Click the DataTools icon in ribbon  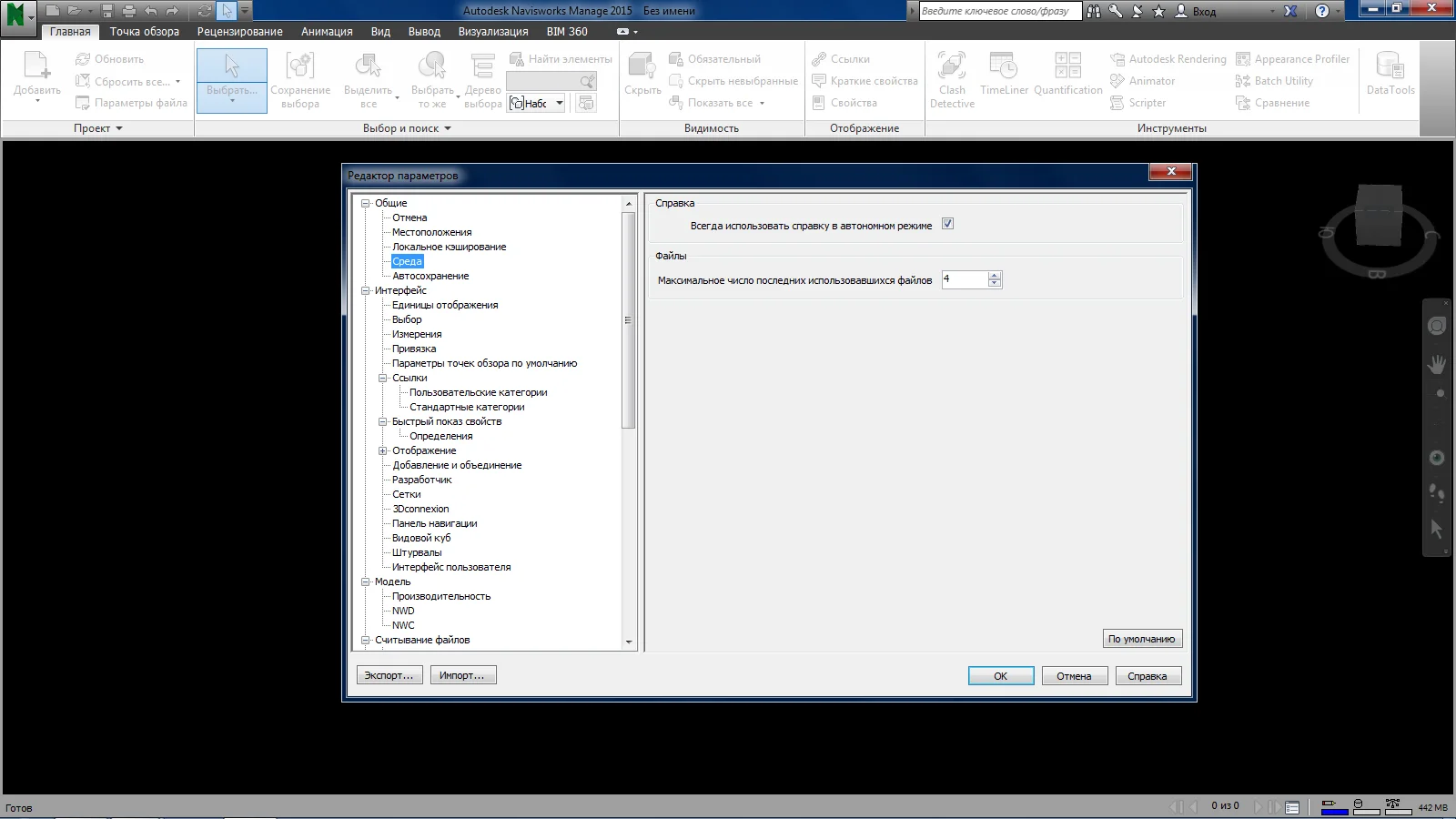pyautogui.click(x=1390, y=67)
